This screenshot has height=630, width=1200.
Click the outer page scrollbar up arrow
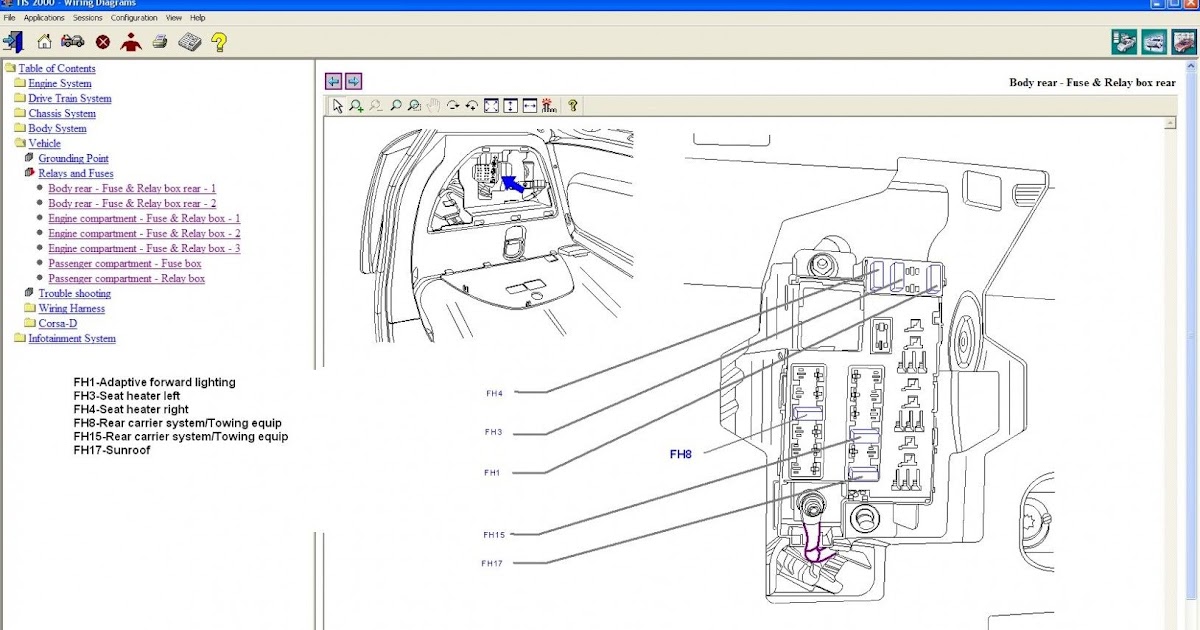coord(1193,67)
